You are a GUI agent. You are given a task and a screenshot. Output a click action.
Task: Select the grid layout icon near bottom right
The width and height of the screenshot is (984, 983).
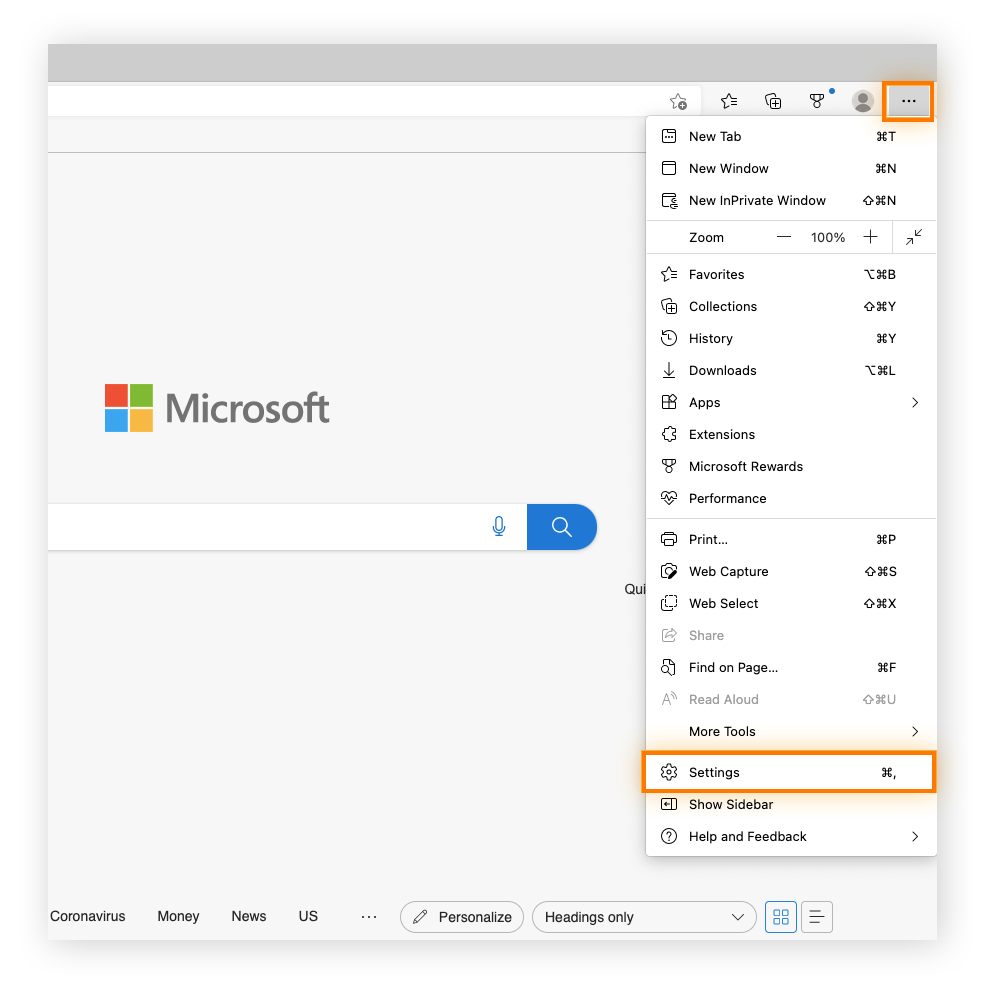coord(781,916)
